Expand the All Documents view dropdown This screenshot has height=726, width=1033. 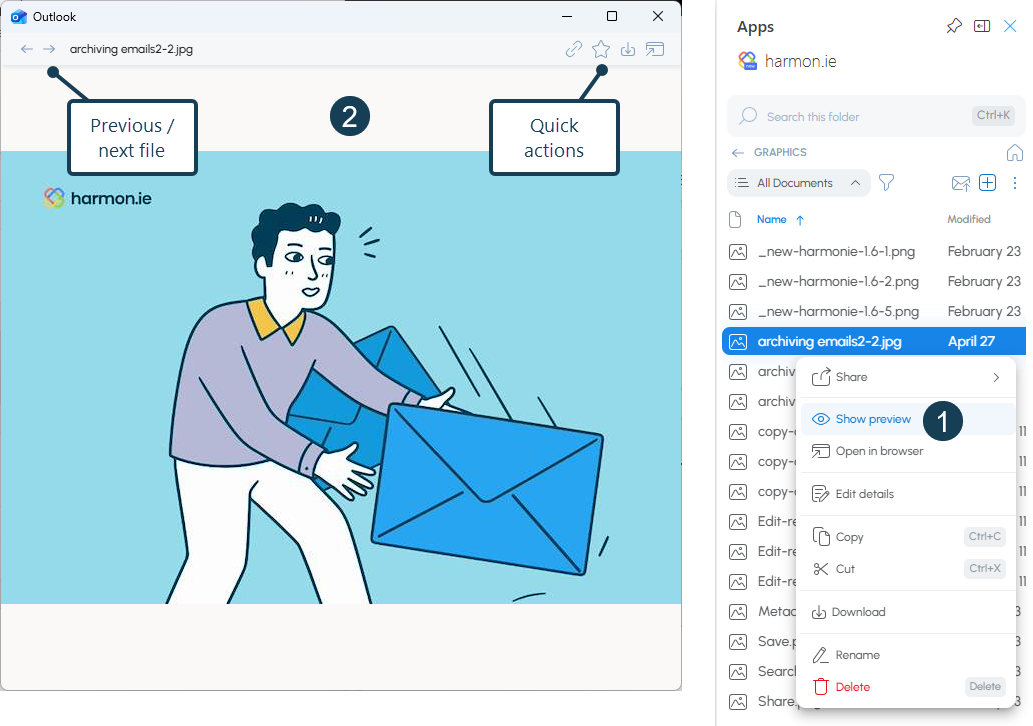click(x=798, y=182)
